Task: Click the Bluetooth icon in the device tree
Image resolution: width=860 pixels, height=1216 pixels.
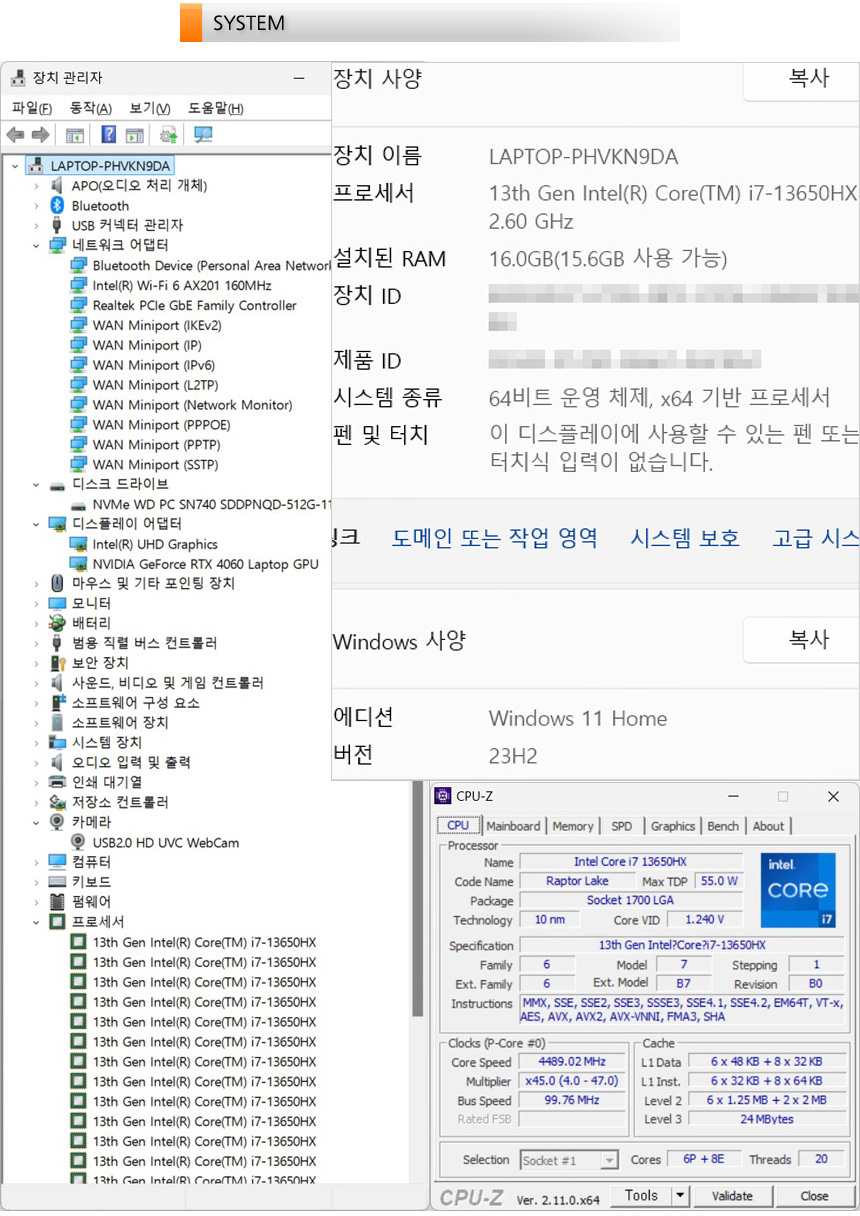Action: click(58, 205)
